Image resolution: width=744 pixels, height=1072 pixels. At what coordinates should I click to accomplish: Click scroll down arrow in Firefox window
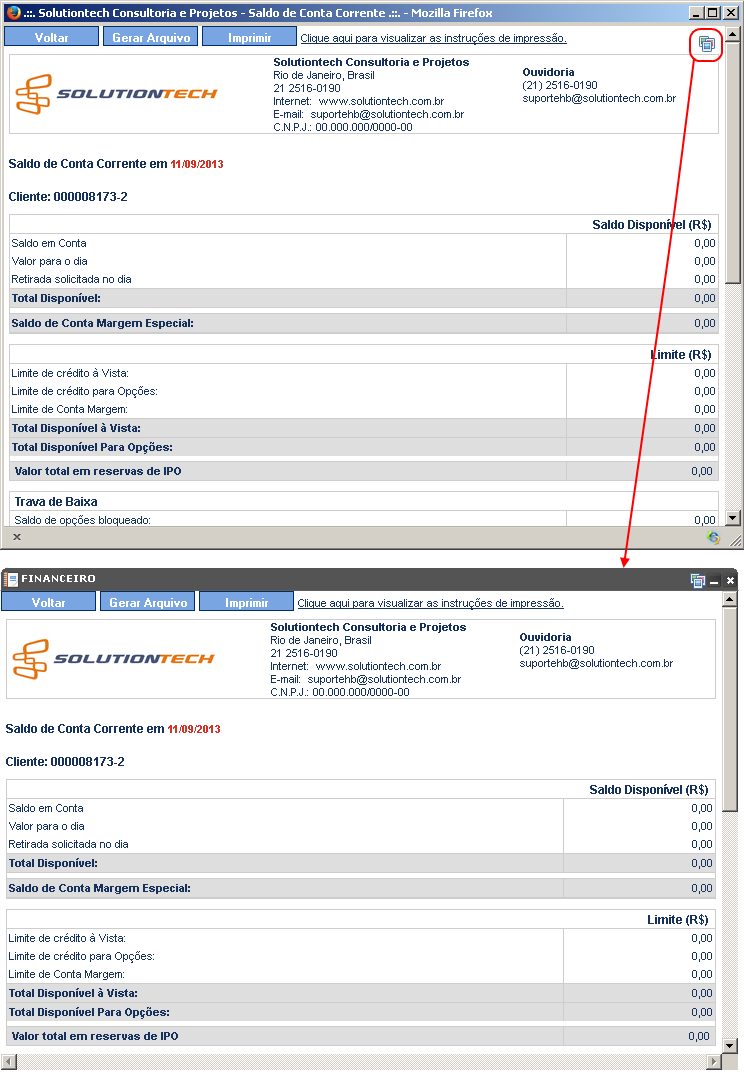[x=732, y=518]
